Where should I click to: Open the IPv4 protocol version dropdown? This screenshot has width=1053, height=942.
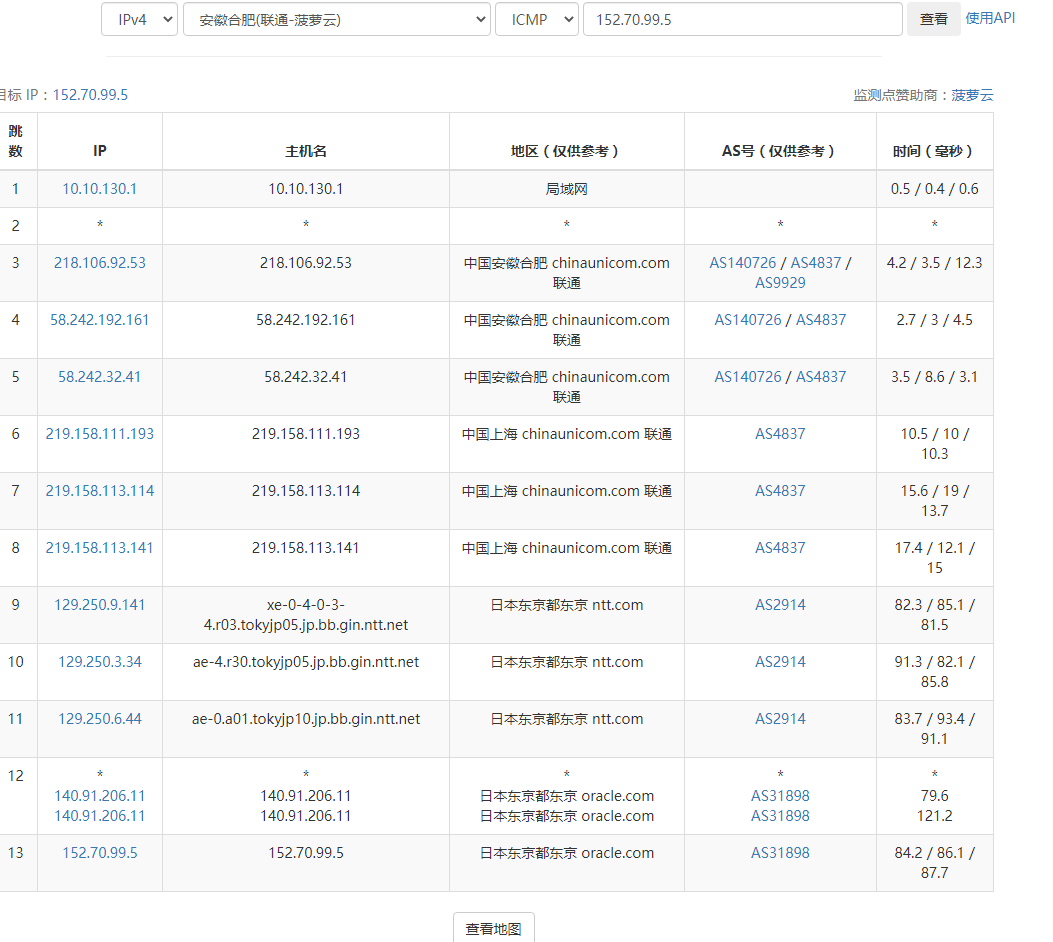pyautogui.click(x=139, y=19)
